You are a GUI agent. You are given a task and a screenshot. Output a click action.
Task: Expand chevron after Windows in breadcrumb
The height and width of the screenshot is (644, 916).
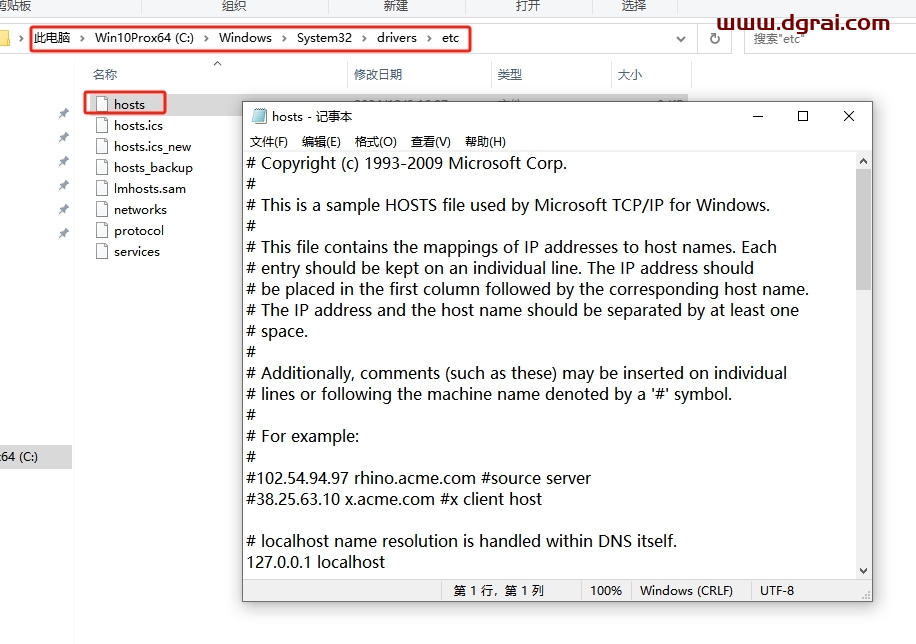(x=284, y=39)
